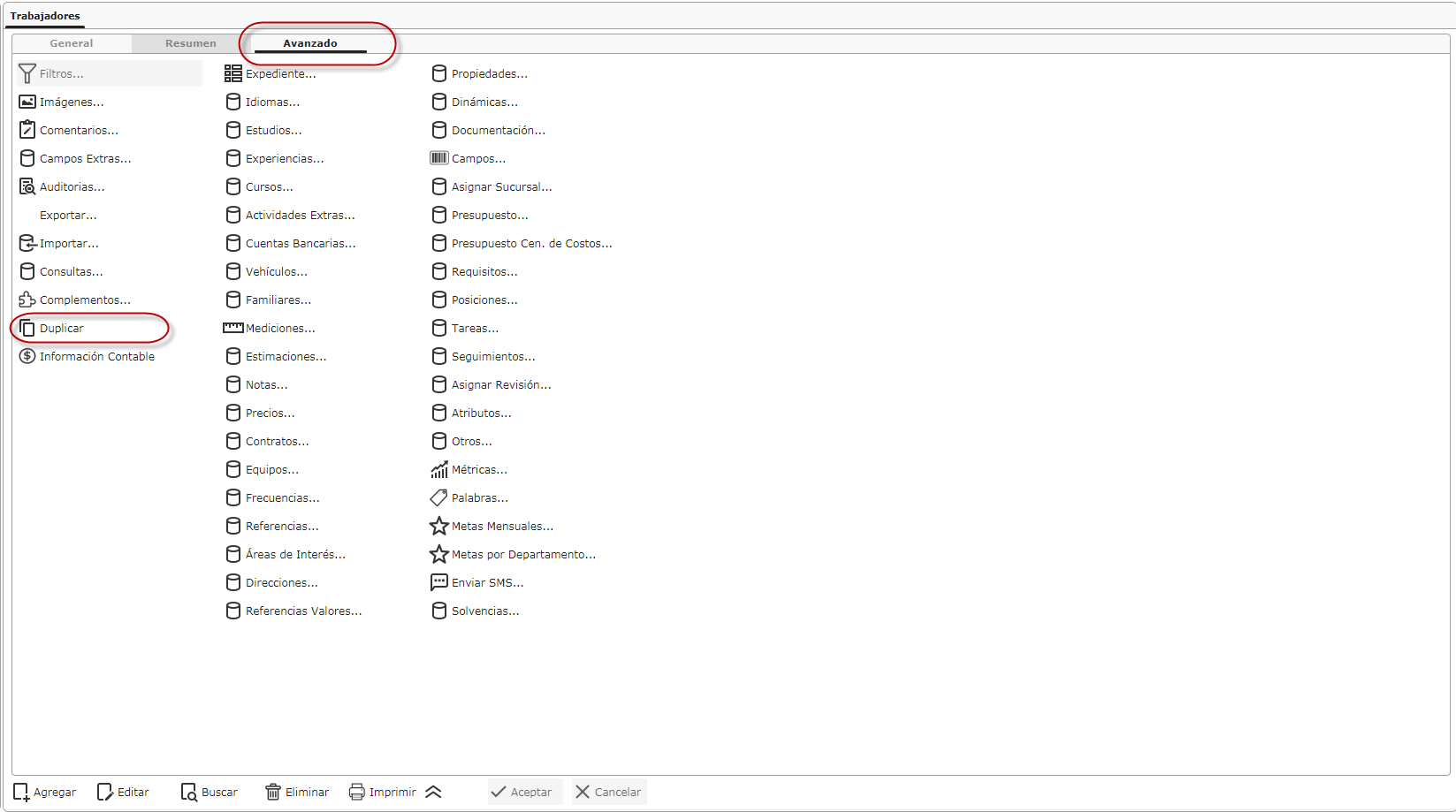
Task: Open the Referencias... entry
Action: pos(282,526)
